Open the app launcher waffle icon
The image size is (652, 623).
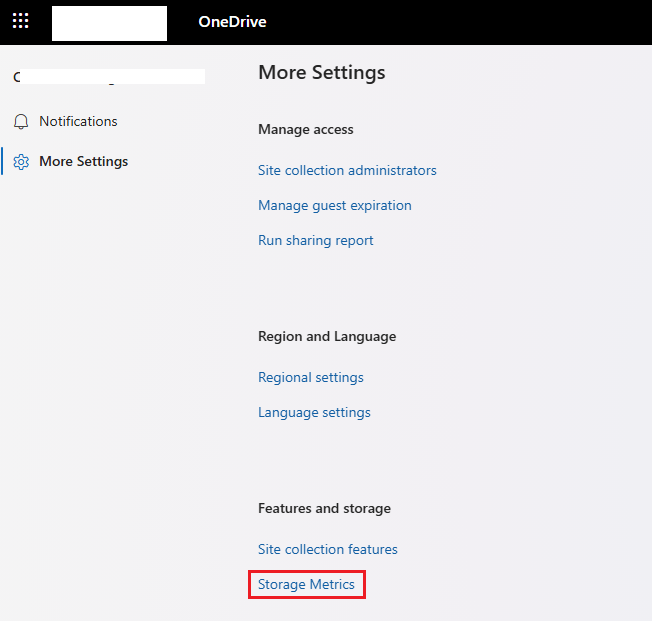20,21
